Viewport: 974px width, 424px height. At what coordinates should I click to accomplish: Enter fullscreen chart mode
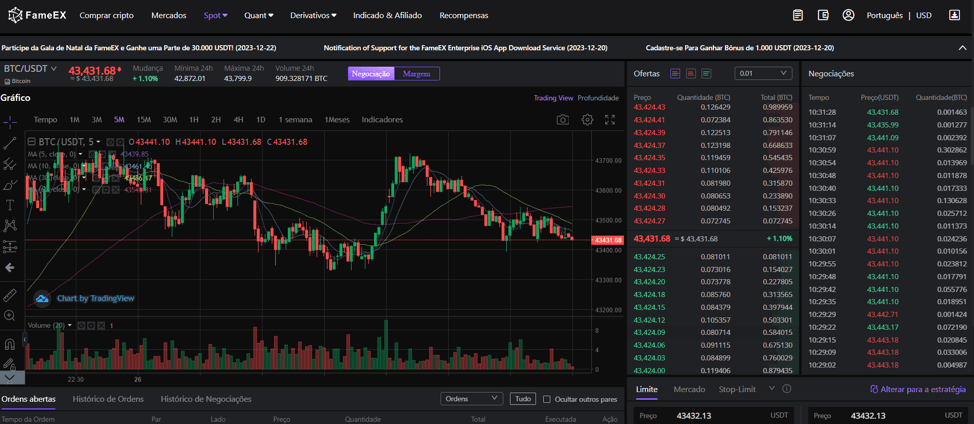(610, 120)
